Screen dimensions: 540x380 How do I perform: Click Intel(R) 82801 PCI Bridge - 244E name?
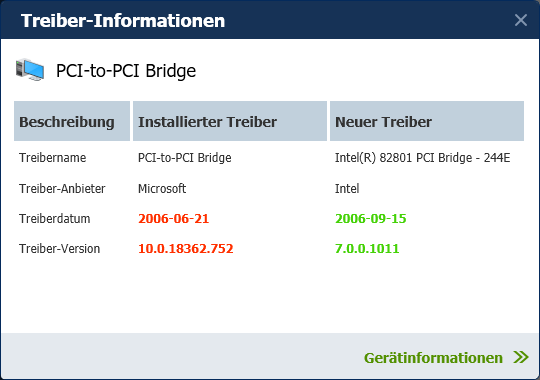[x=423, y=158]
